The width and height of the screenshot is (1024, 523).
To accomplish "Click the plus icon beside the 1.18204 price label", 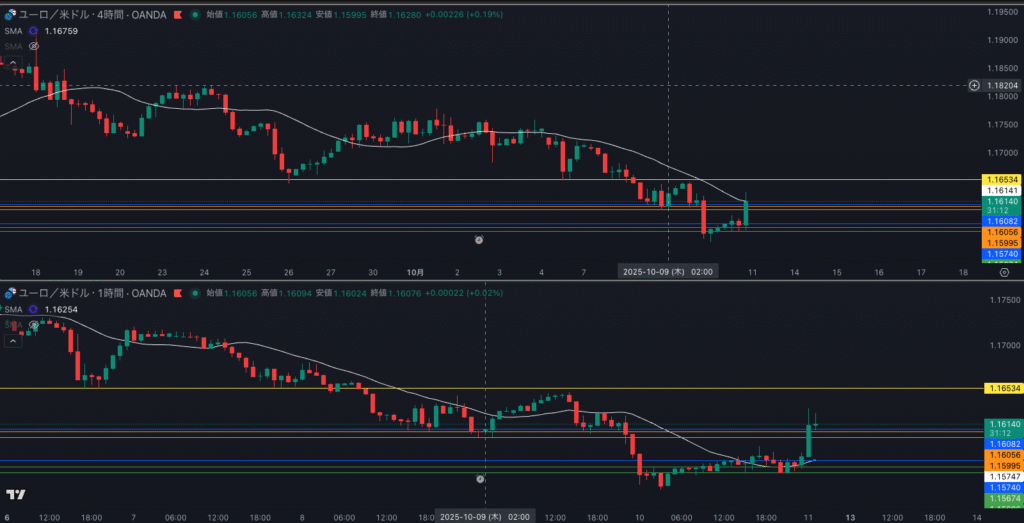I will click(974, 86).
